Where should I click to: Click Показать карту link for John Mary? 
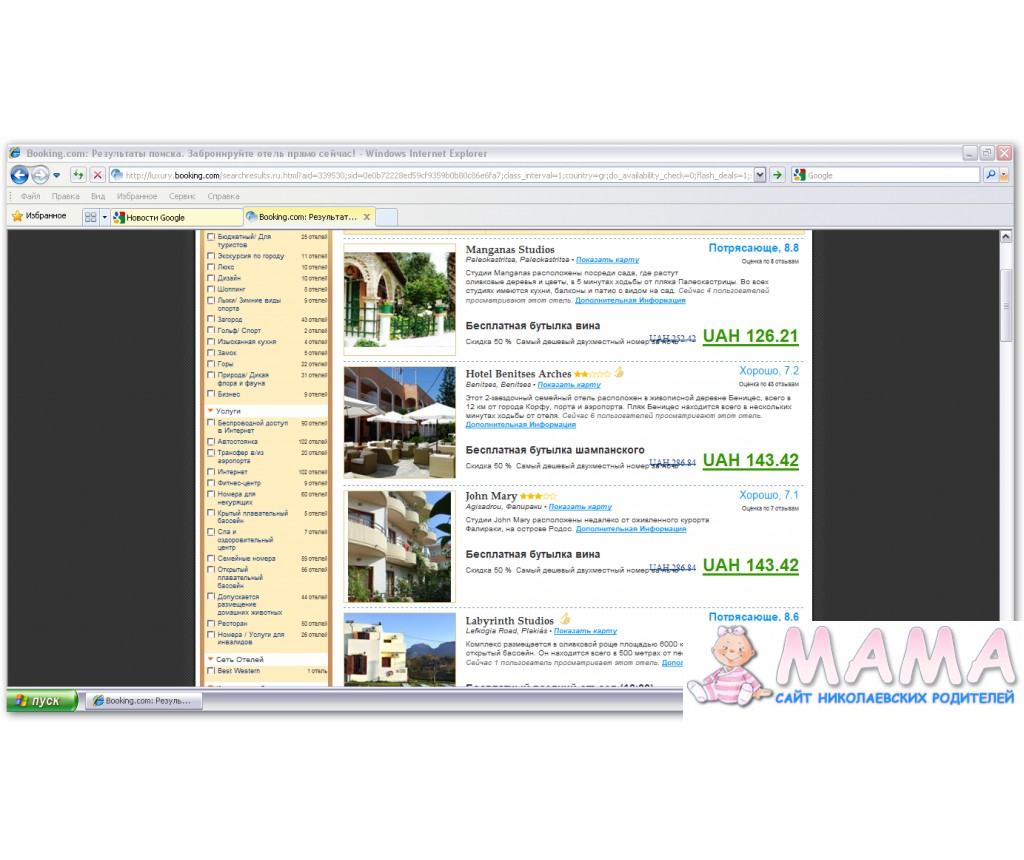tap(579, 507)
